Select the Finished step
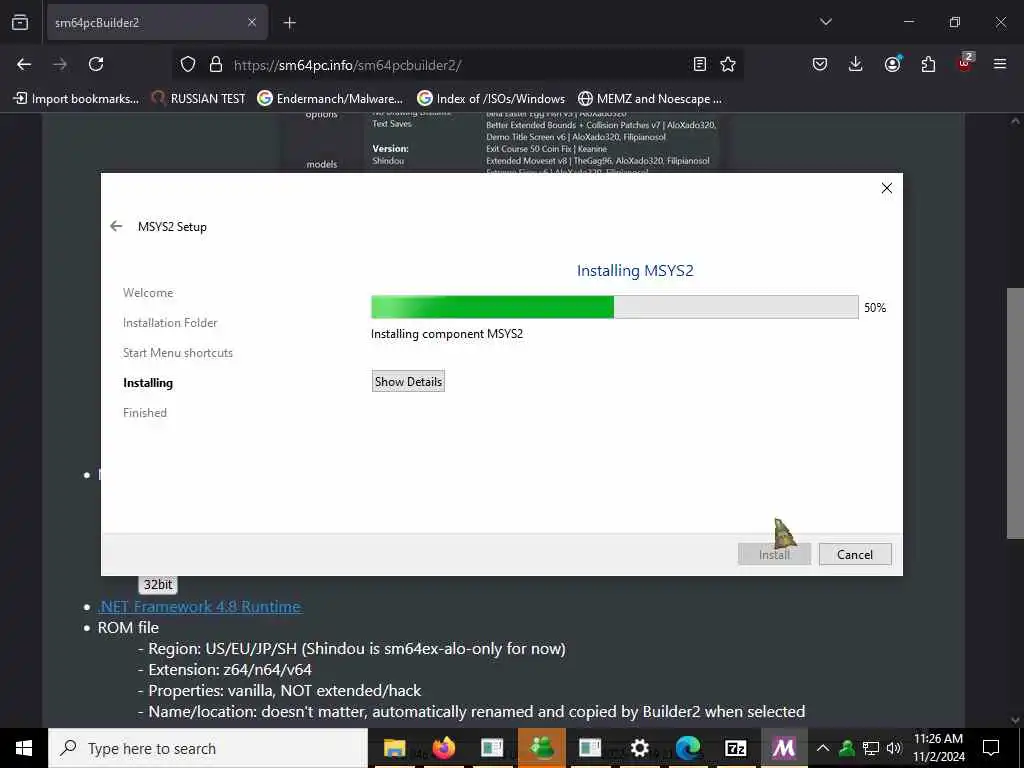Image resolution: width=1024 pixels, height=768 pixels. pos(145,413)
